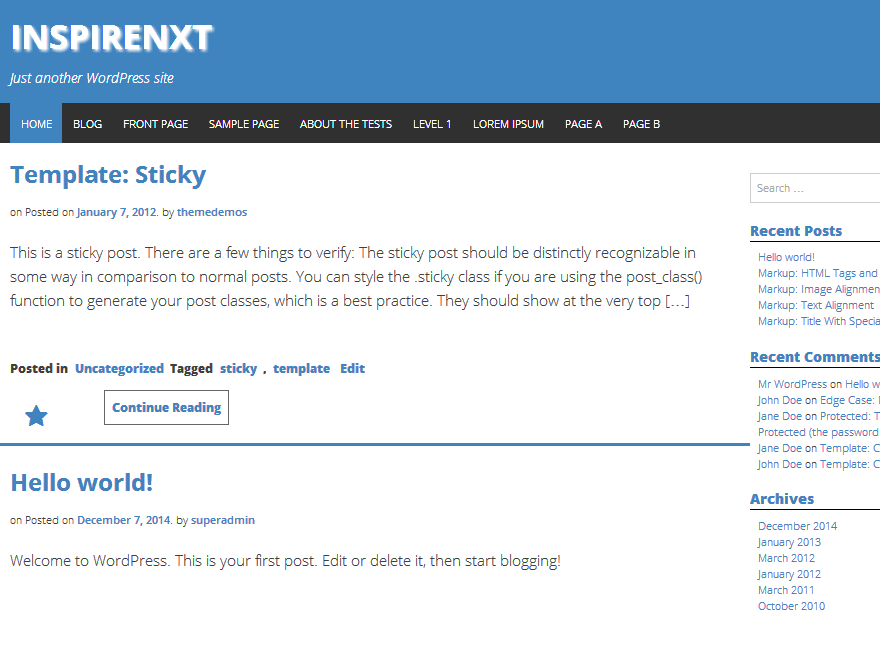Navigate to PAGE B in the navbar
The image size is (880, 660).
tap(641, 123)
